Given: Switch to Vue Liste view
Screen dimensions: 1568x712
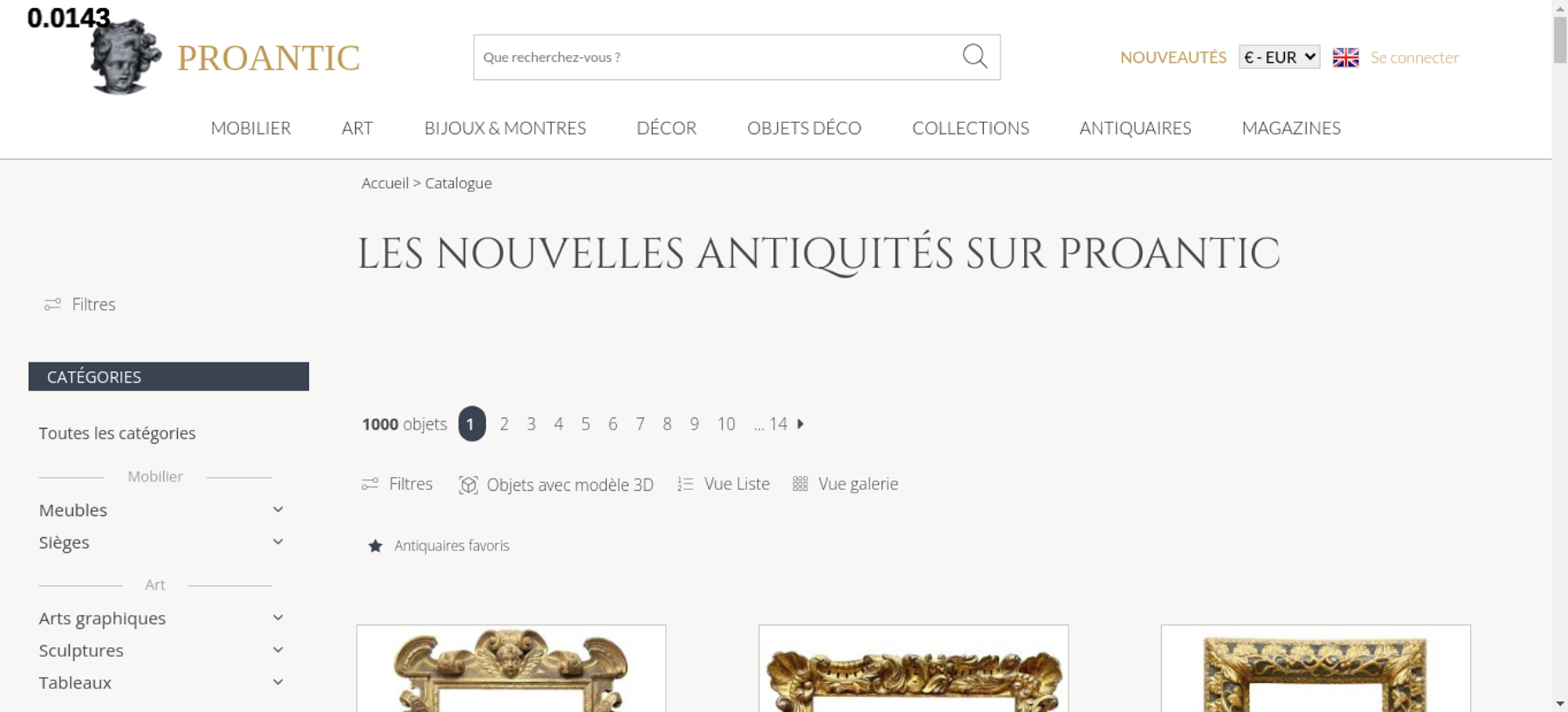Looking at the screenshot, I should pyautogui.click(x=724, y=485).
